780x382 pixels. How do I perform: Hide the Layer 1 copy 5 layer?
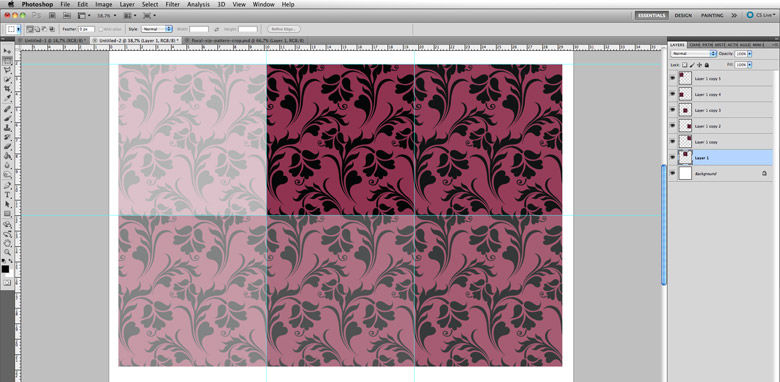pos(673,78)
